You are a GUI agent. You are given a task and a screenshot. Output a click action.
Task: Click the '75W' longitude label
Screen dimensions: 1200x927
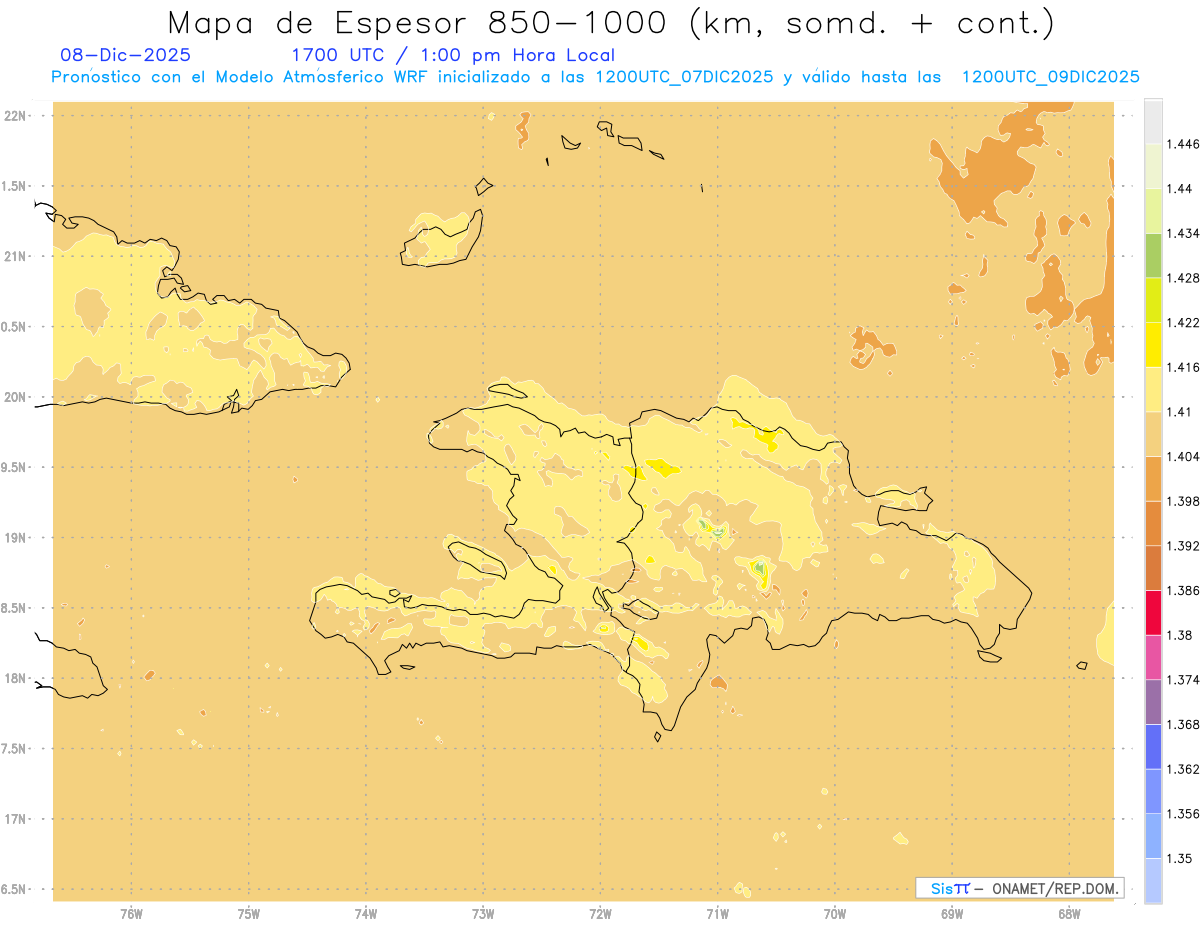pyautogui.click(x=249, y=914)
